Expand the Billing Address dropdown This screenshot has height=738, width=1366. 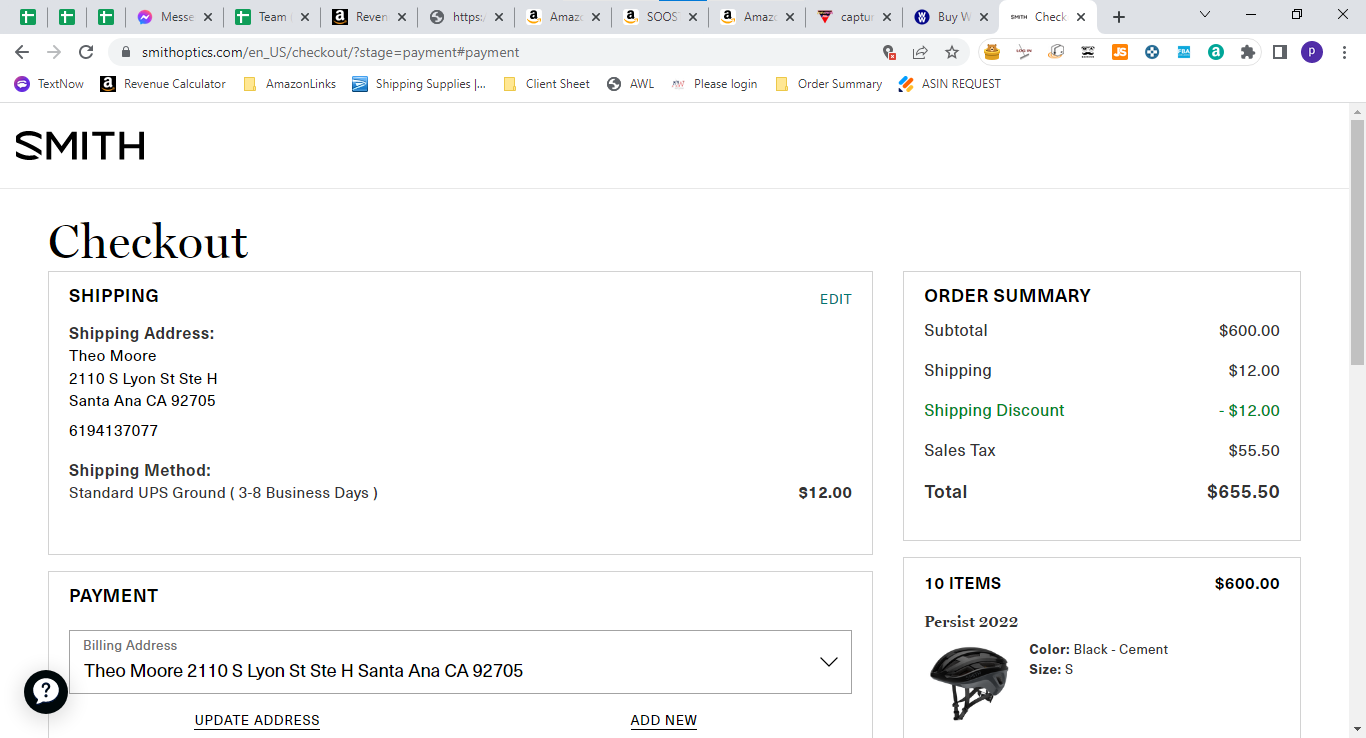pyautogui.click(x=460, y=662)
